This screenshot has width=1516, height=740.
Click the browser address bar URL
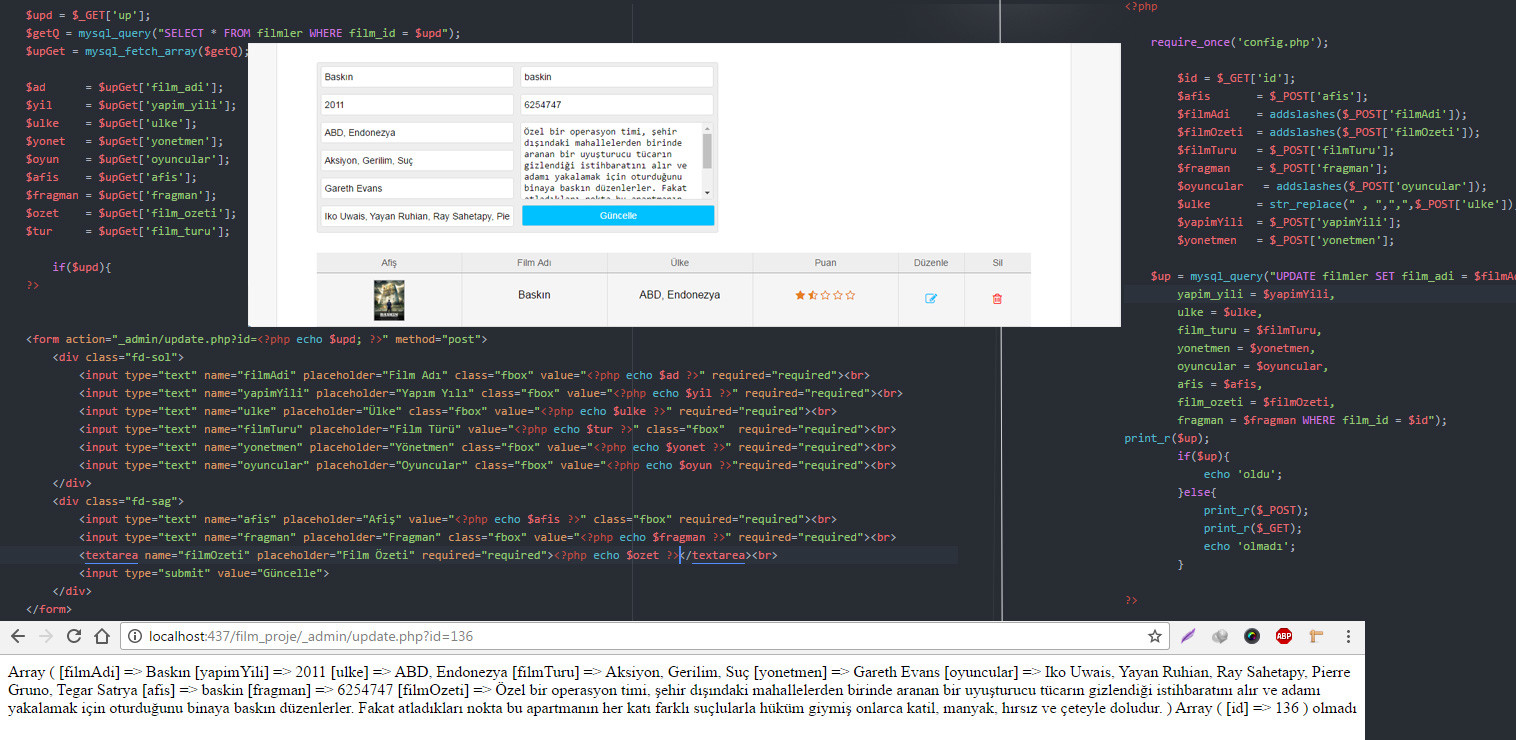click(x=311, y=636)
